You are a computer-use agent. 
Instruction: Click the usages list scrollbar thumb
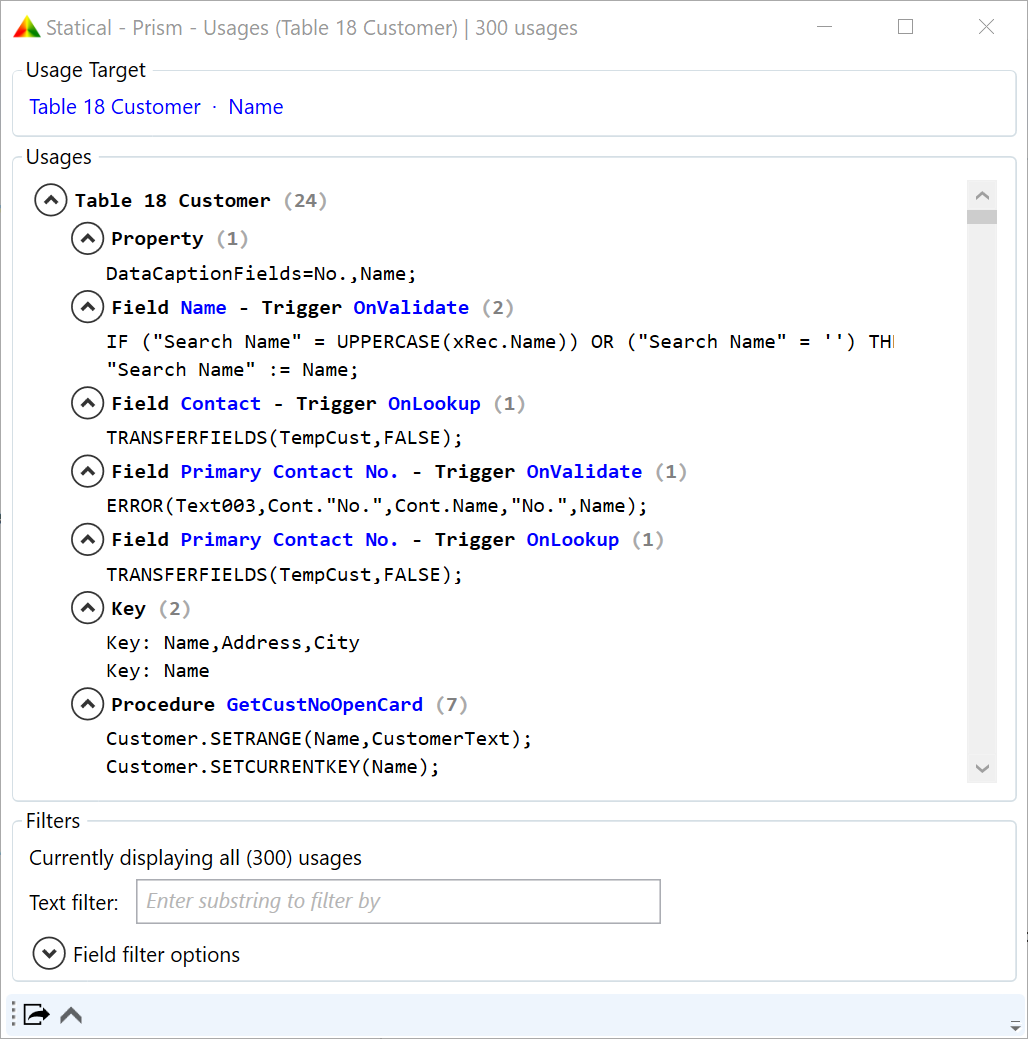pos(982,217)
